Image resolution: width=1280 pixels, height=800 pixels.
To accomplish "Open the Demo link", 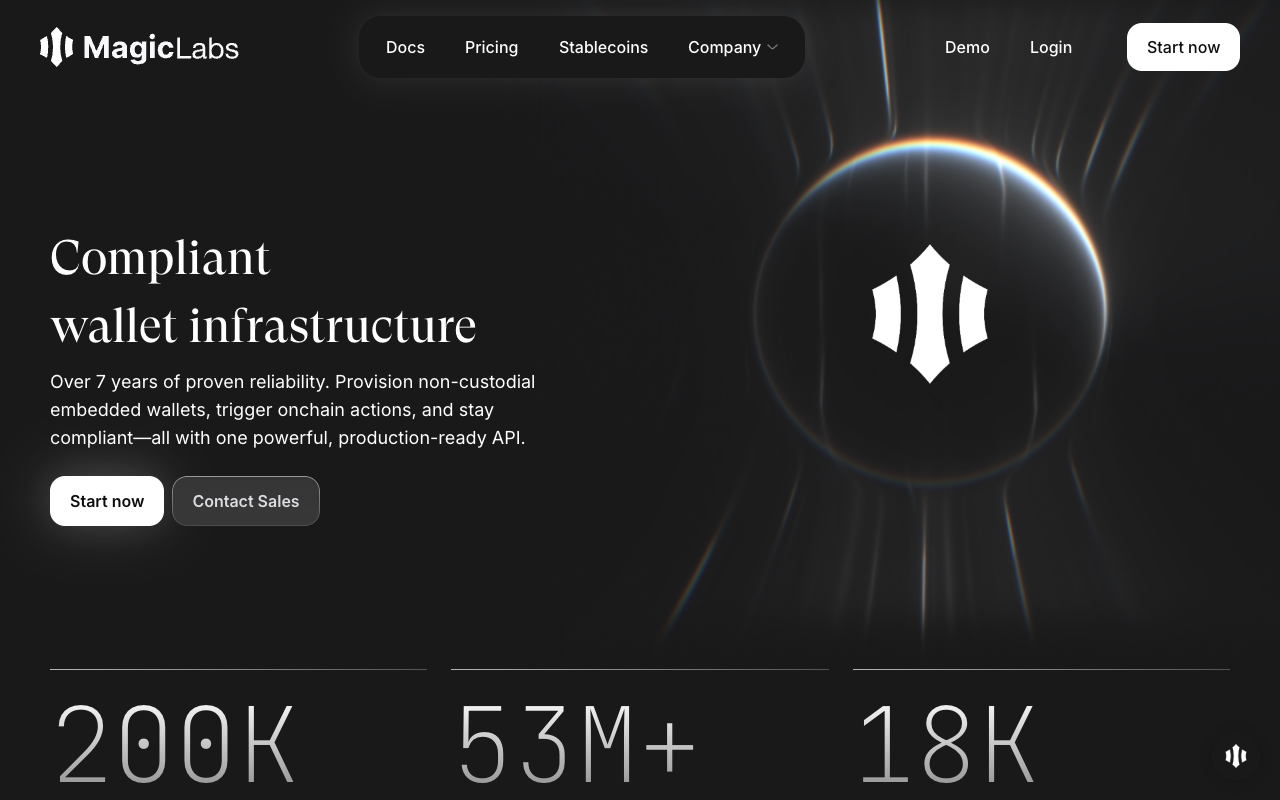I will coord(967,47).
